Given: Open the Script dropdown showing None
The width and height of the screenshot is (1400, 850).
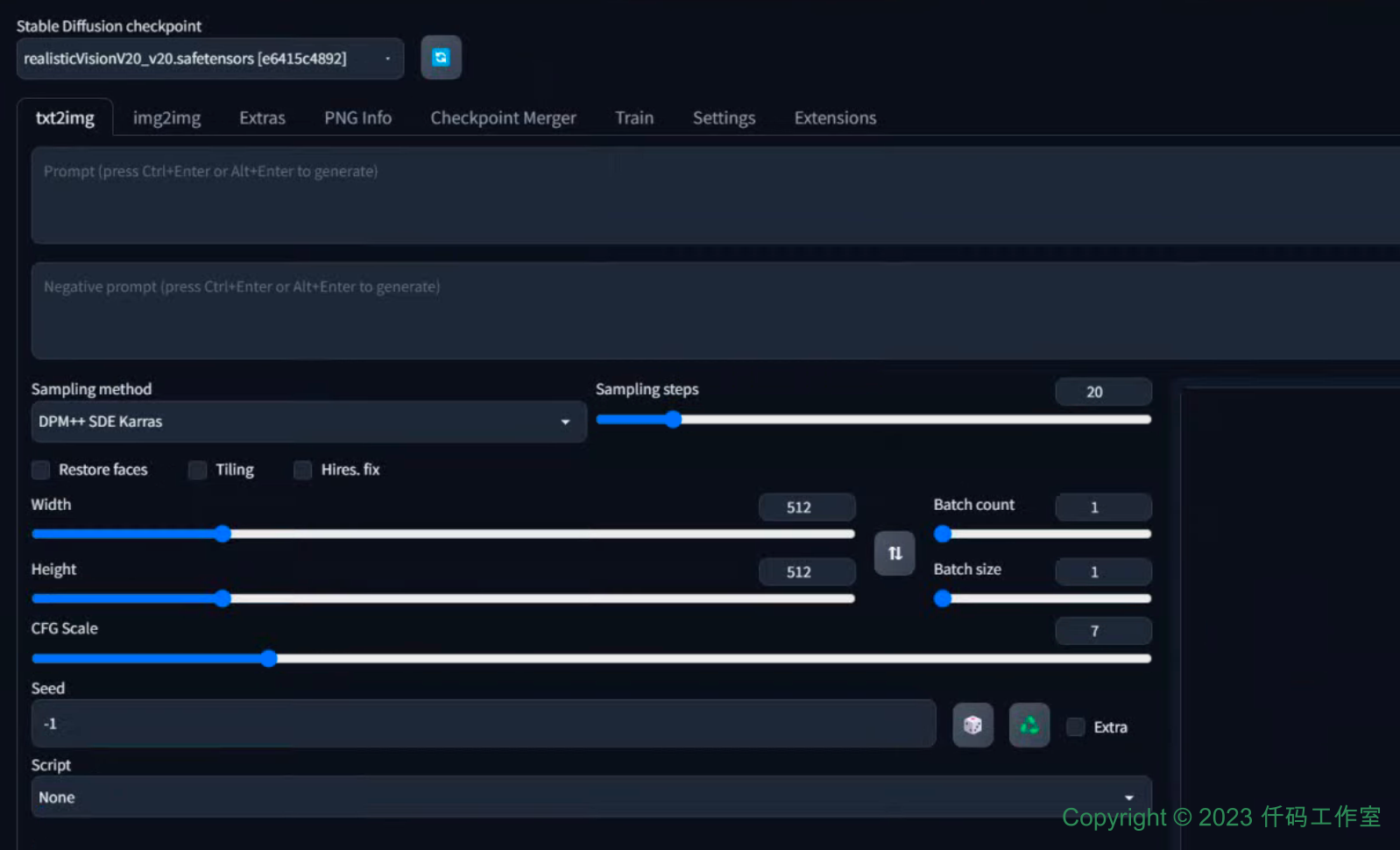Looking at the screenshot, I should pyautogui.click(x=591, y=797).
